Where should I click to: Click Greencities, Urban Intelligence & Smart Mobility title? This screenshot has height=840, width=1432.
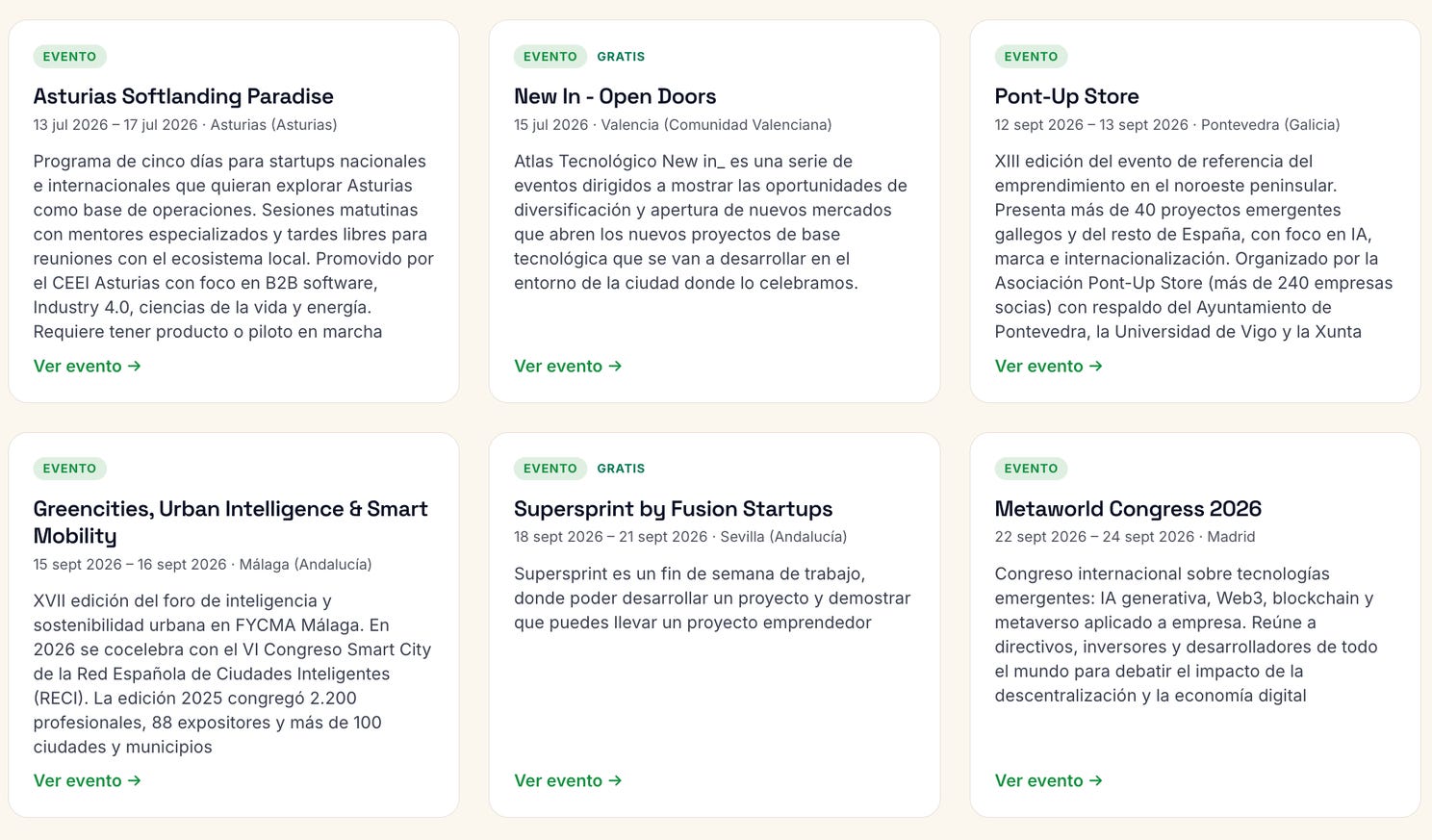pyautogui.click(x=231, y=522)
